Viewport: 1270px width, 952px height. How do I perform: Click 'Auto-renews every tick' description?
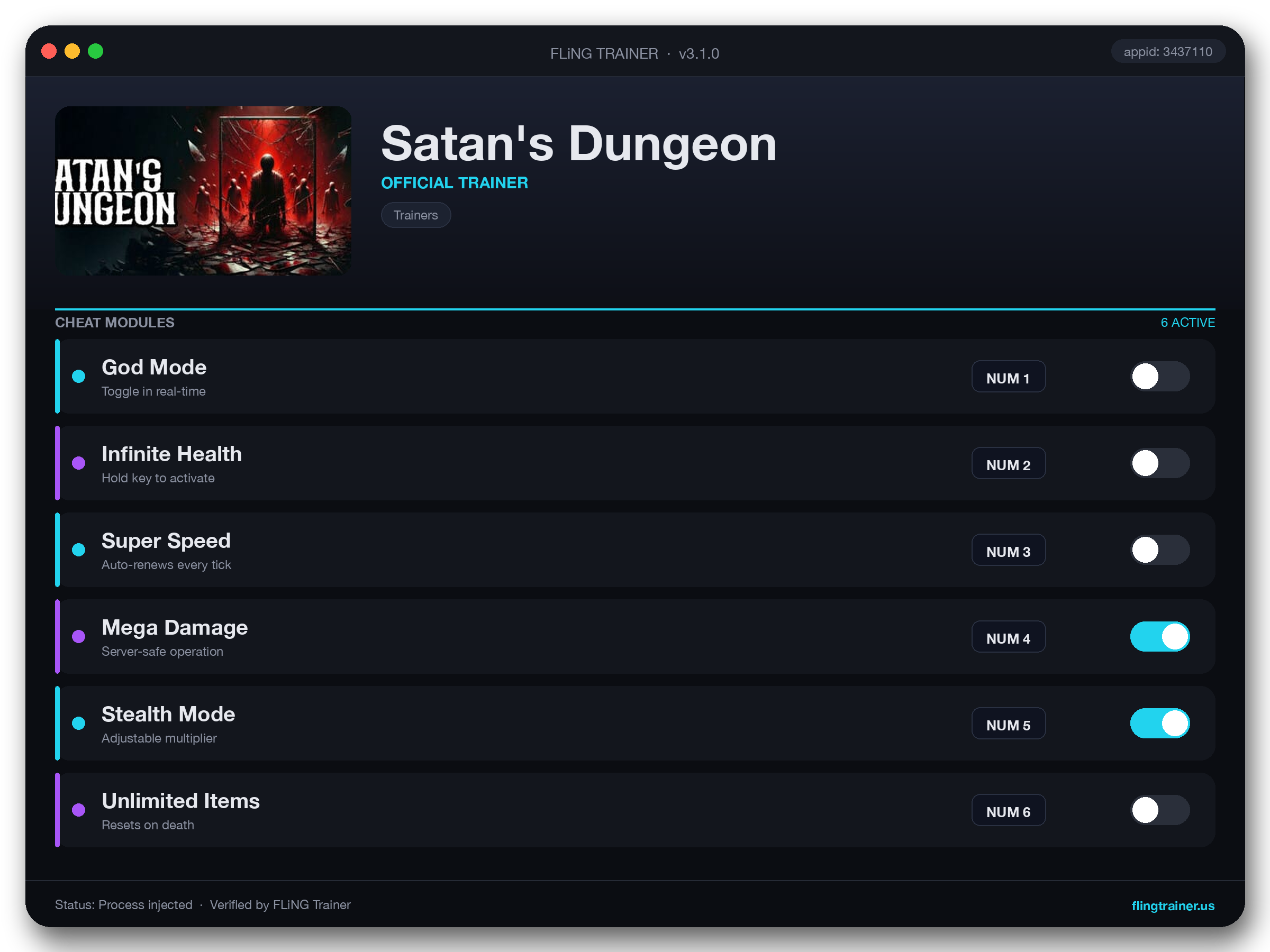(x=167, y=565)
